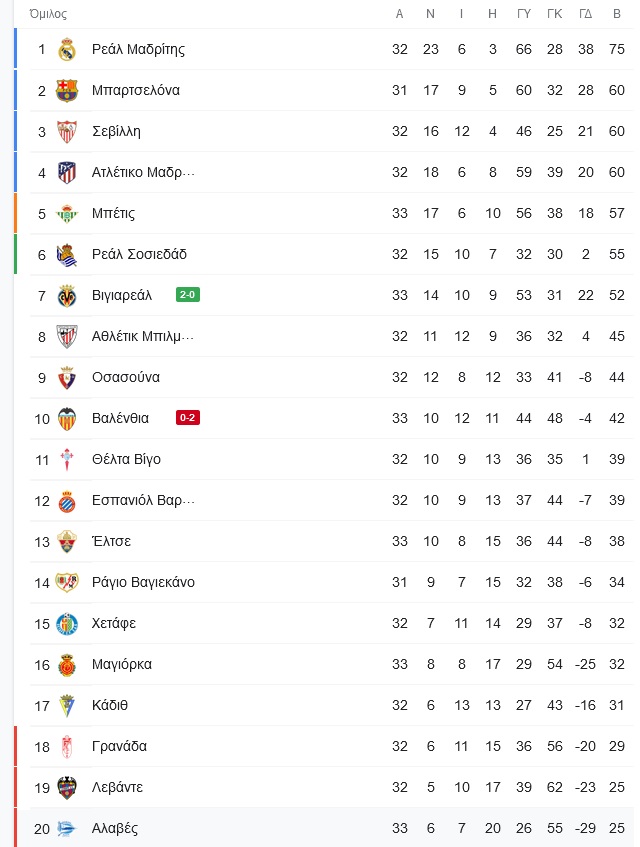Click the Όμιλος column header
This screenshot has width=640, height=847.
48,14
